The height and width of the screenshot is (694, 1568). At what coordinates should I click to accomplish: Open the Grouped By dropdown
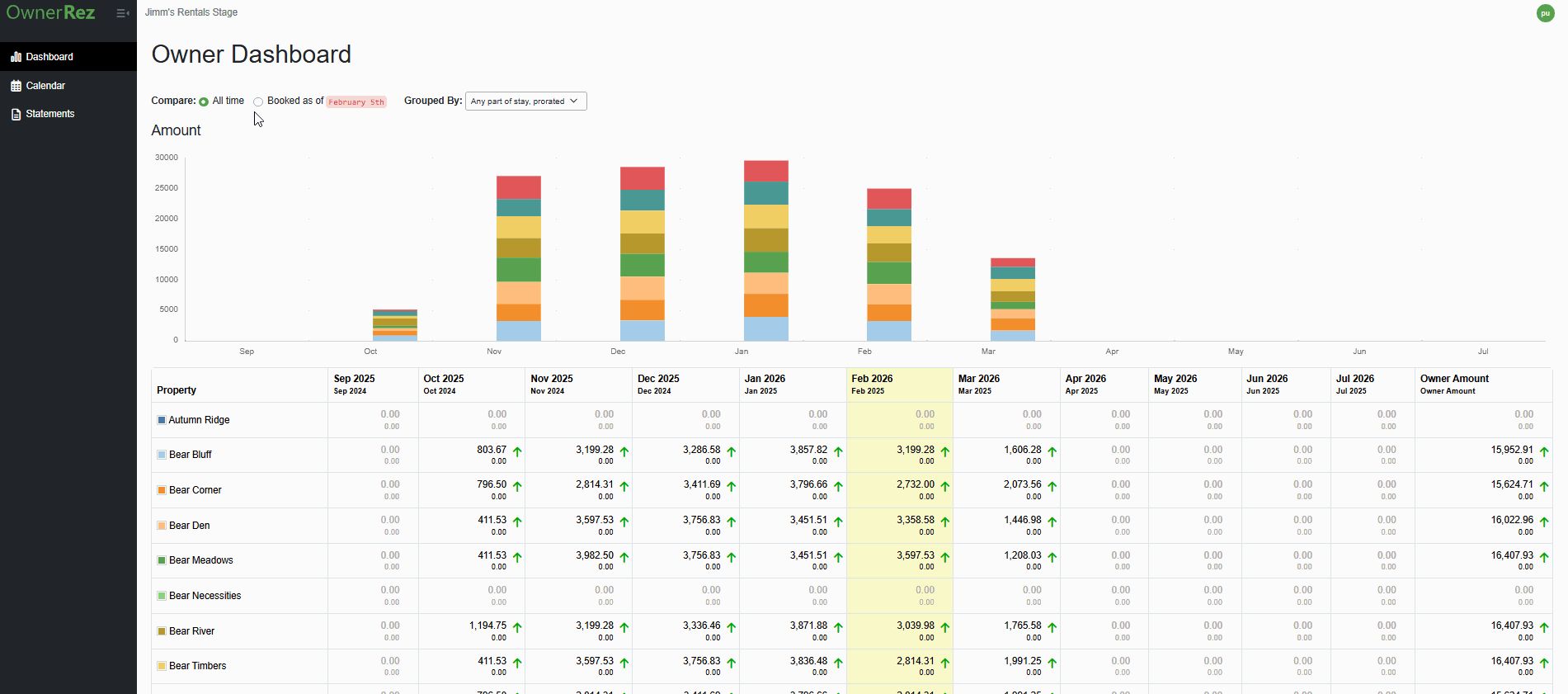point(525,101)
